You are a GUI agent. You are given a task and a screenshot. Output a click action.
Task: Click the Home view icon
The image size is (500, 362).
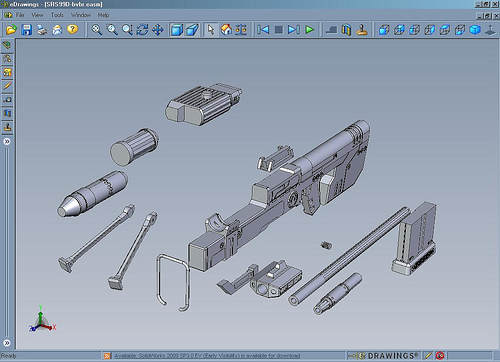coord(226,30)
